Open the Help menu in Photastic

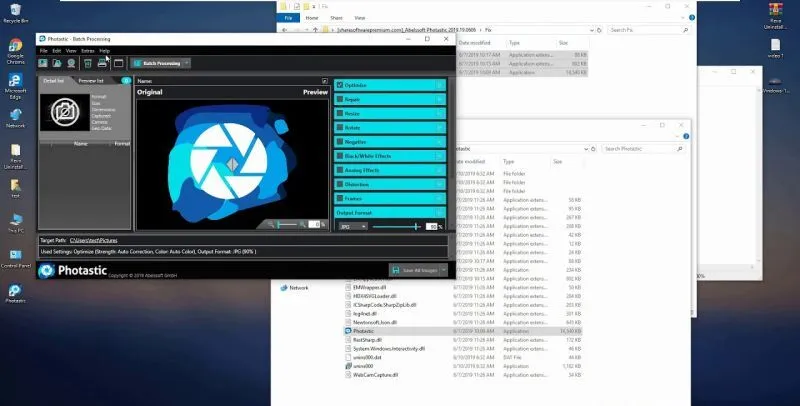(x=105, y=51)
